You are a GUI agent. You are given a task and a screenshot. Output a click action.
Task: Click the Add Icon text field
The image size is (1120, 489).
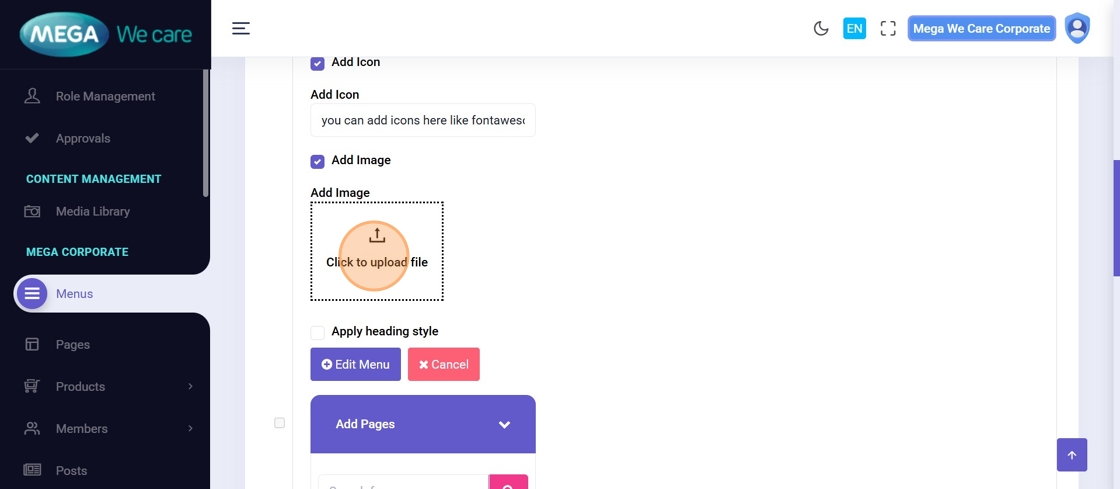422,120
